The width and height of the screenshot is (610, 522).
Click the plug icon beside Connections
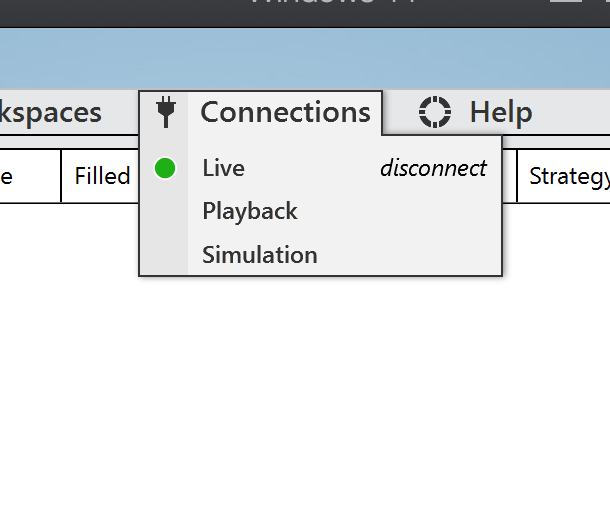166,112
